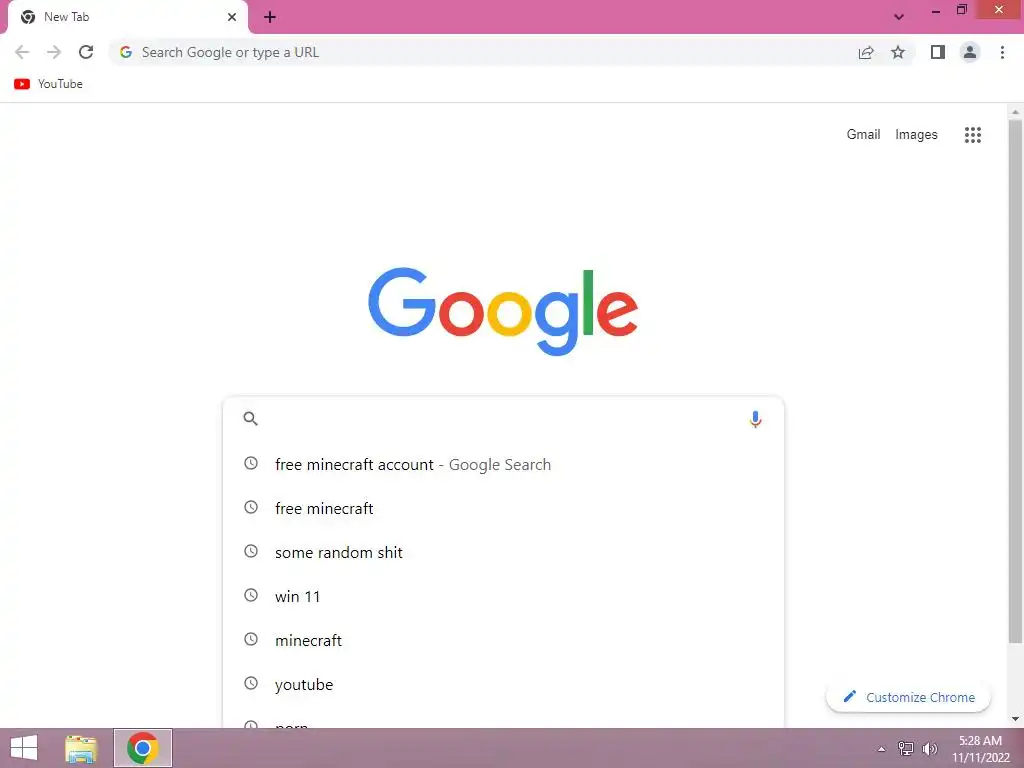This screenshot has height=768, width=1024.
Task: Open the volume tray icon
Action: (x=929, y=748)
